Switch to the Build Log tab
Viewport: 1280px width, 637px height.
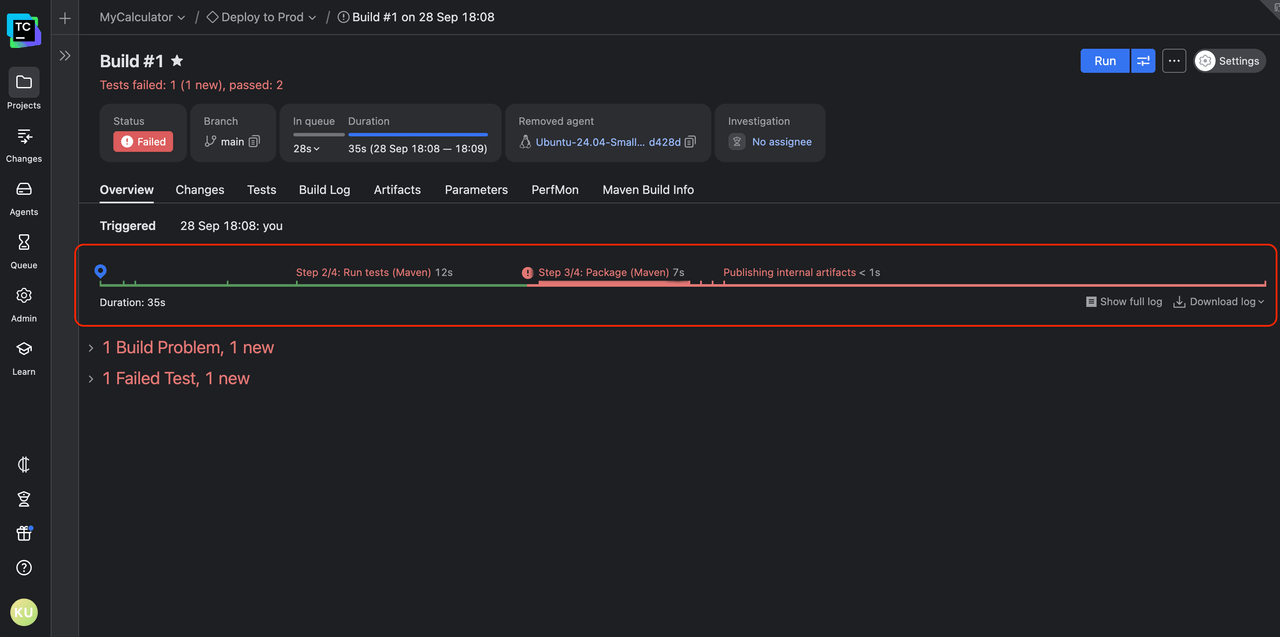[x=324, y=190]
